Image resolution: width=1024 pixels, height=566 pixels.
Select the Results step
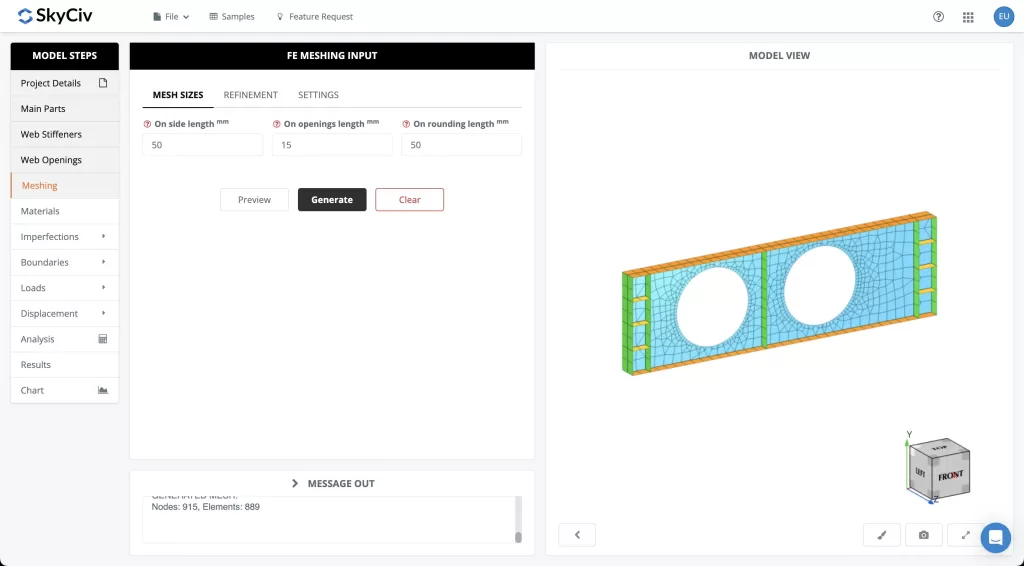tap(65, 364)
